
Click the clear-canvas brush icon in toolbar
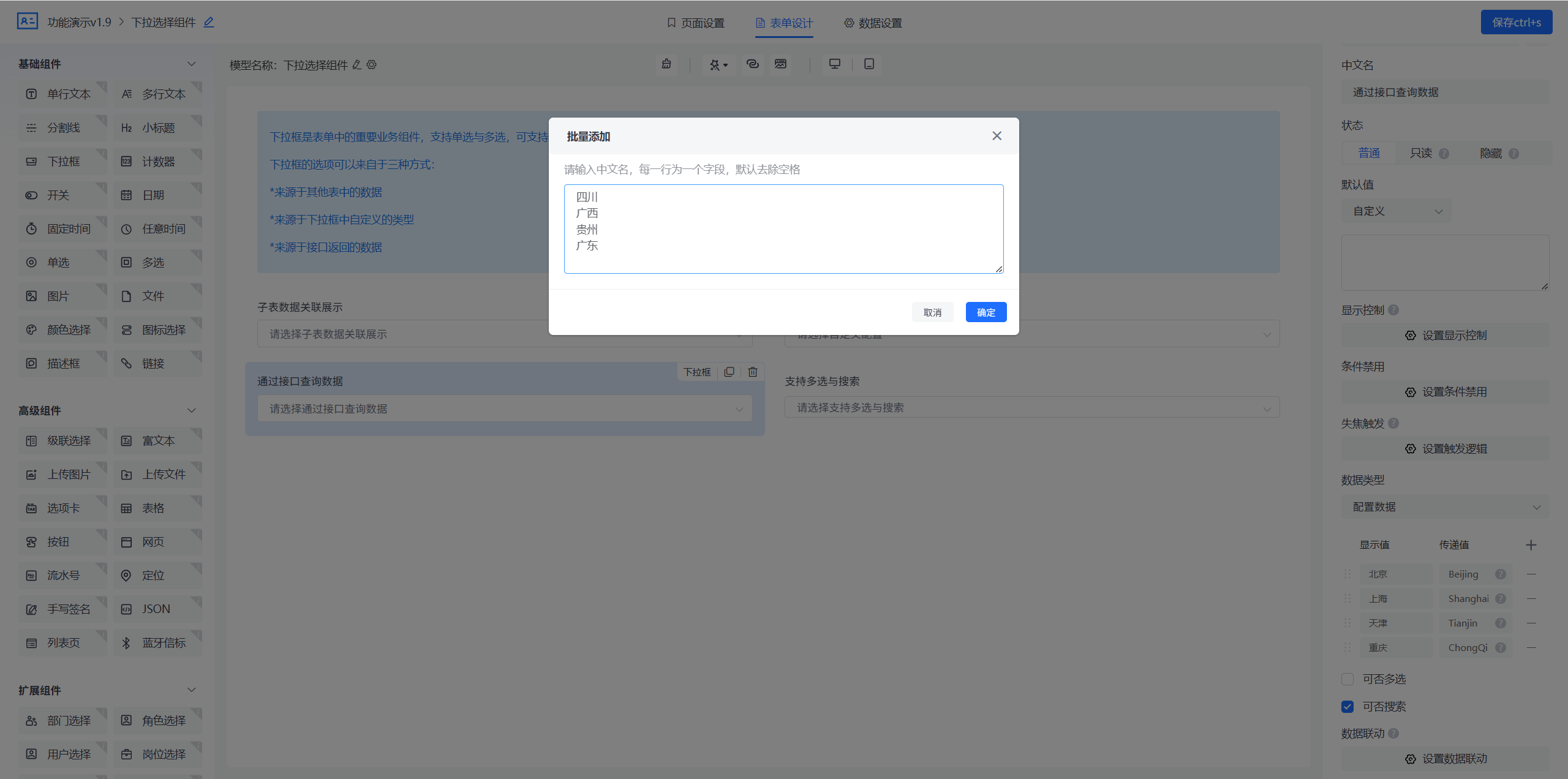click(x=666, y=64)
